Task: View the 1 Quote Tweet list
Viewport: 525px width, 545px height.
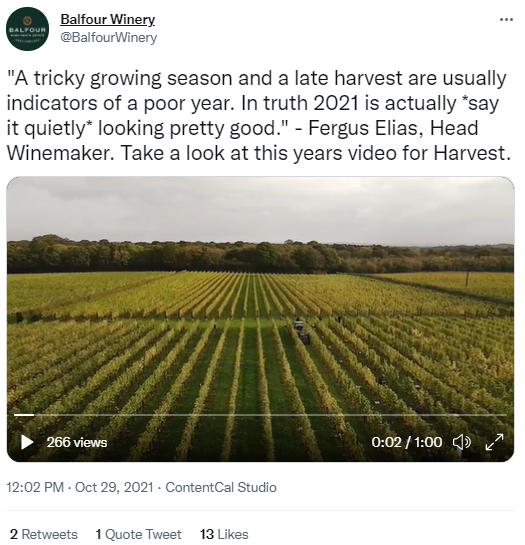Action: 138,534
